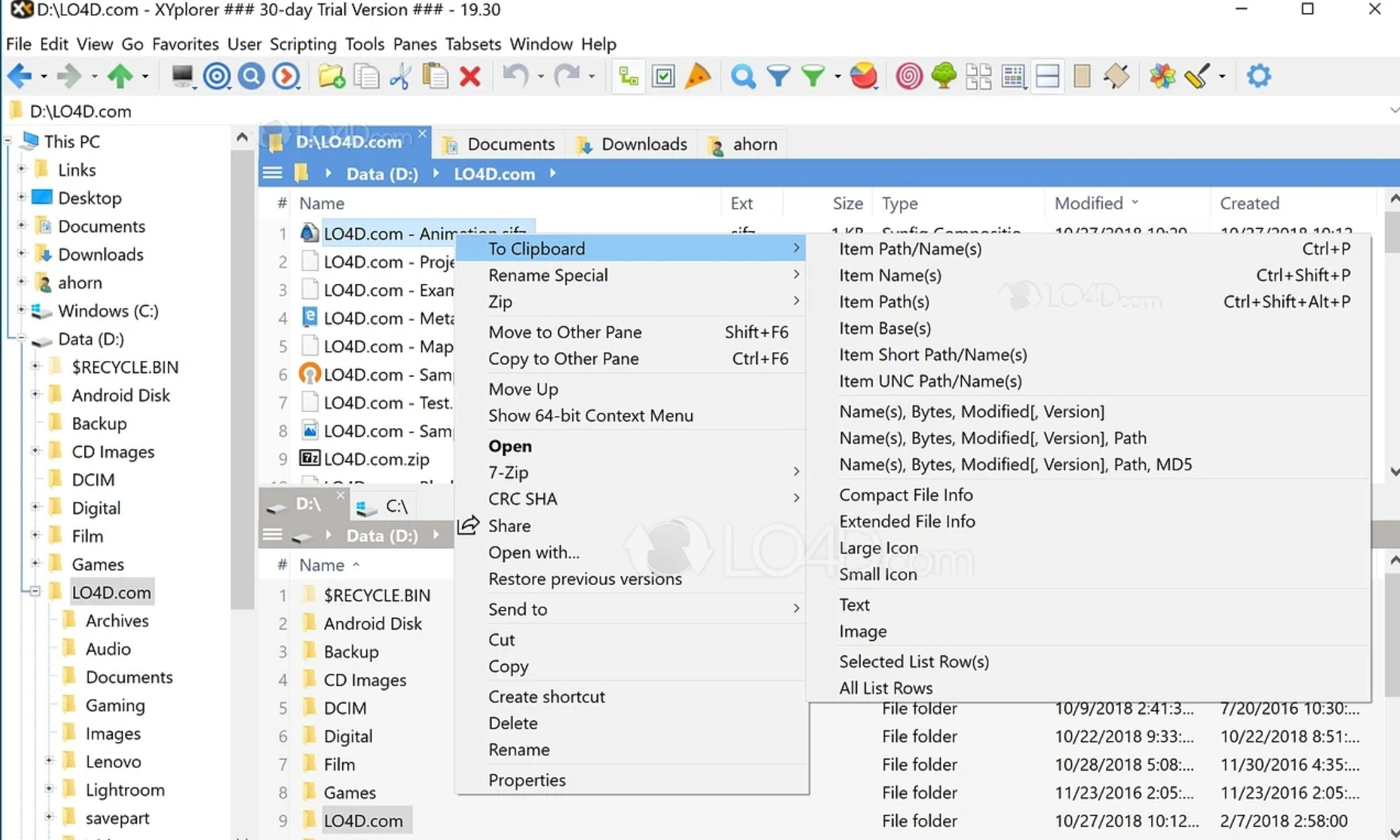The image size is (1400, 840).
Task: Click the Paste clipboard toolbar icon
Action: [435, 76]
